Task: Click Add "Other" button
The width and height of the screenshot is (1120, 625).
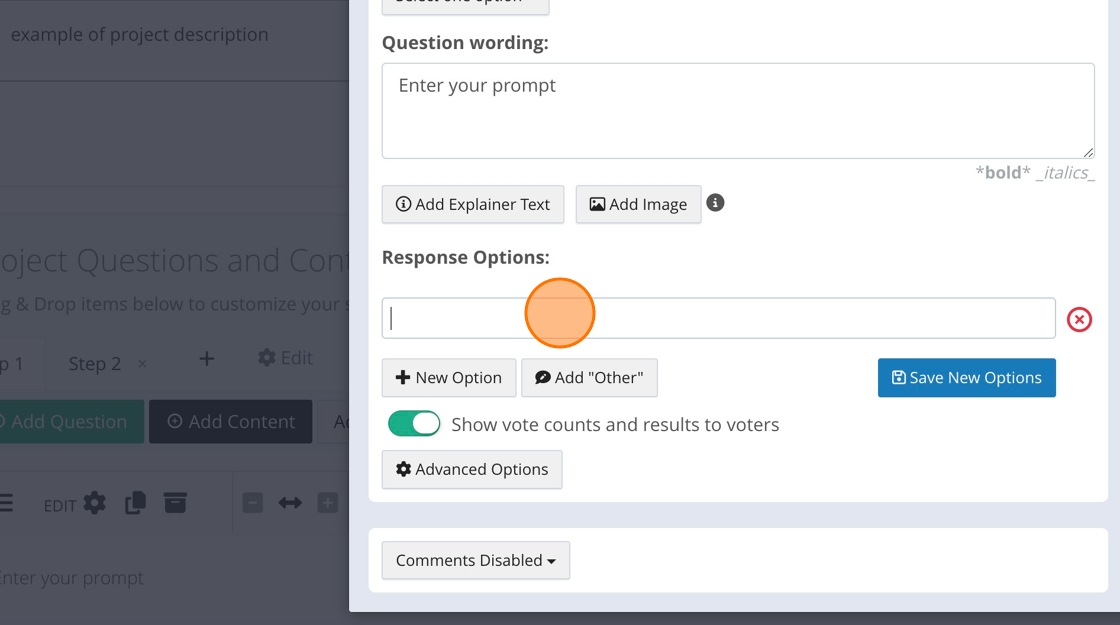Action: (x=589, y=378)
